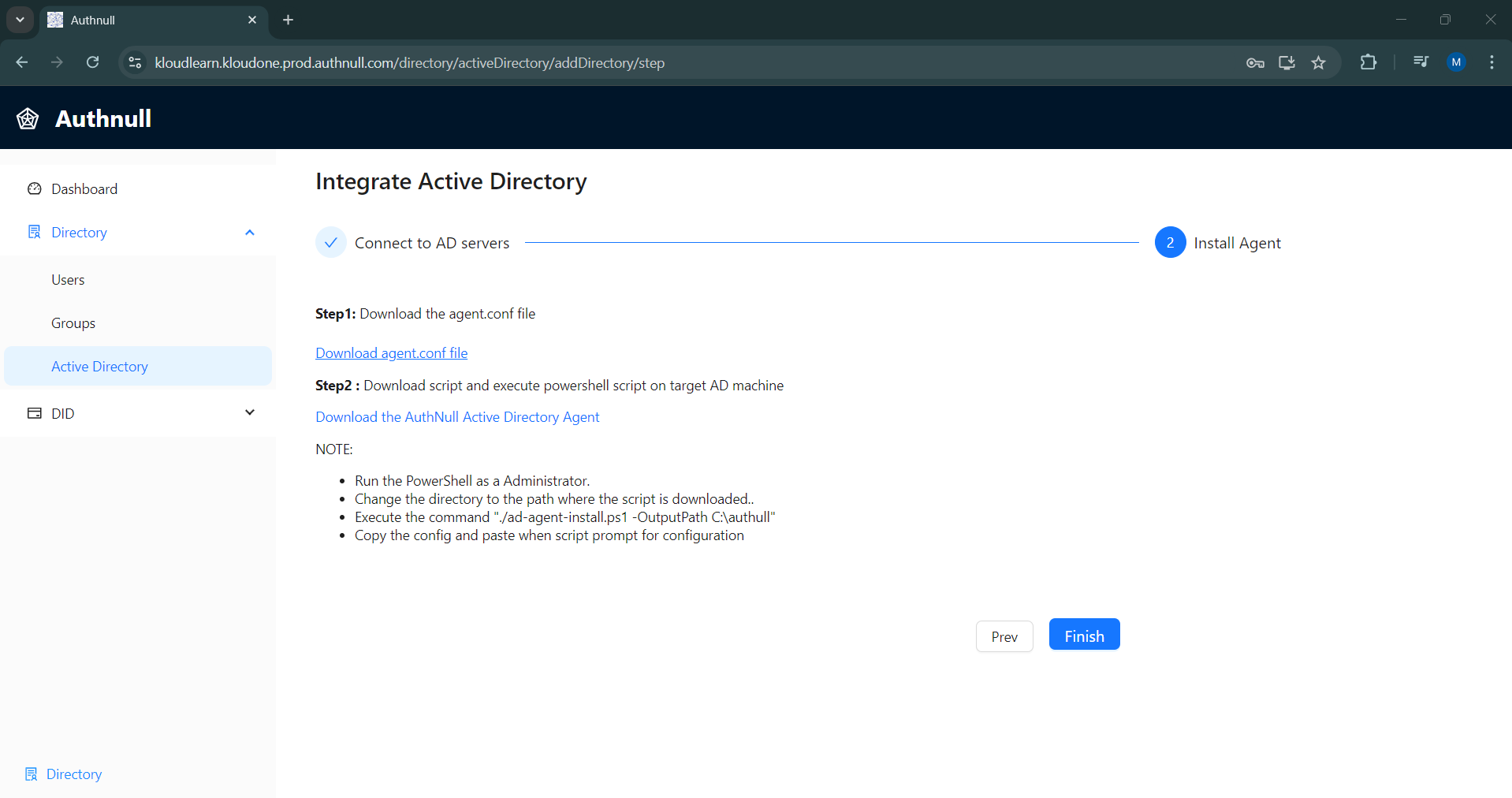Go back with the Prev button
1512x798 pixels.
pos(1004,636)
